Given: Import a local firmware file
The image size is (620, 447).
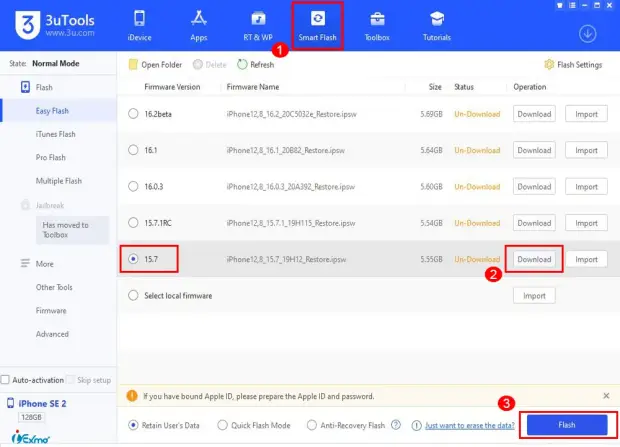Looking at the screenshot, I should coord(534,295).
